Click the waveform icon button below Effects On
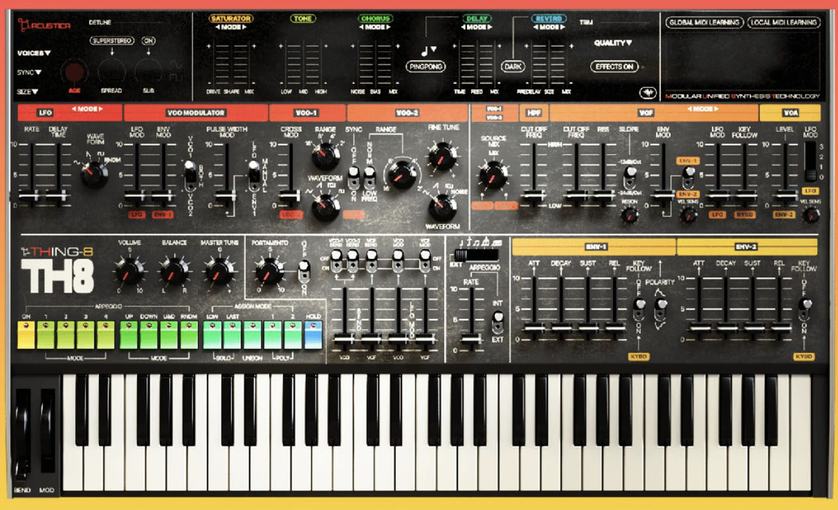The height and width of the screenshot is (510, 838). pyautogui.click(x=647, y=93)
